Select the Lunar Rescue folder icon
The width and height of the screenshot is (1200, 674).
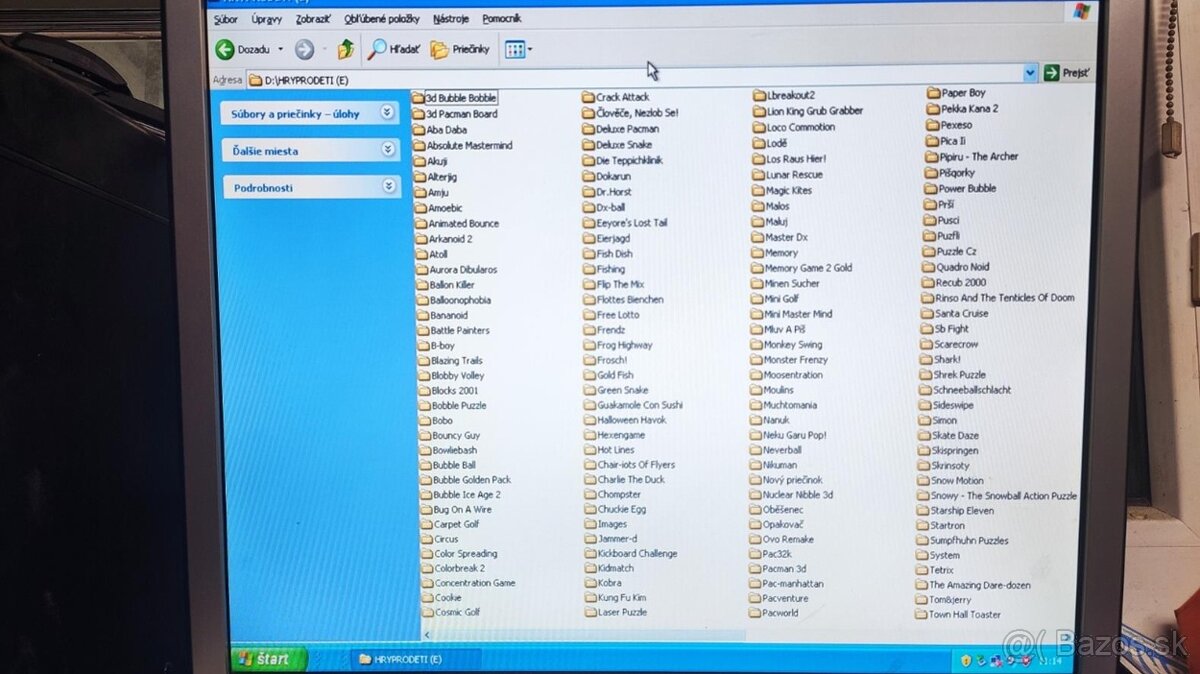tap(759, 175)
